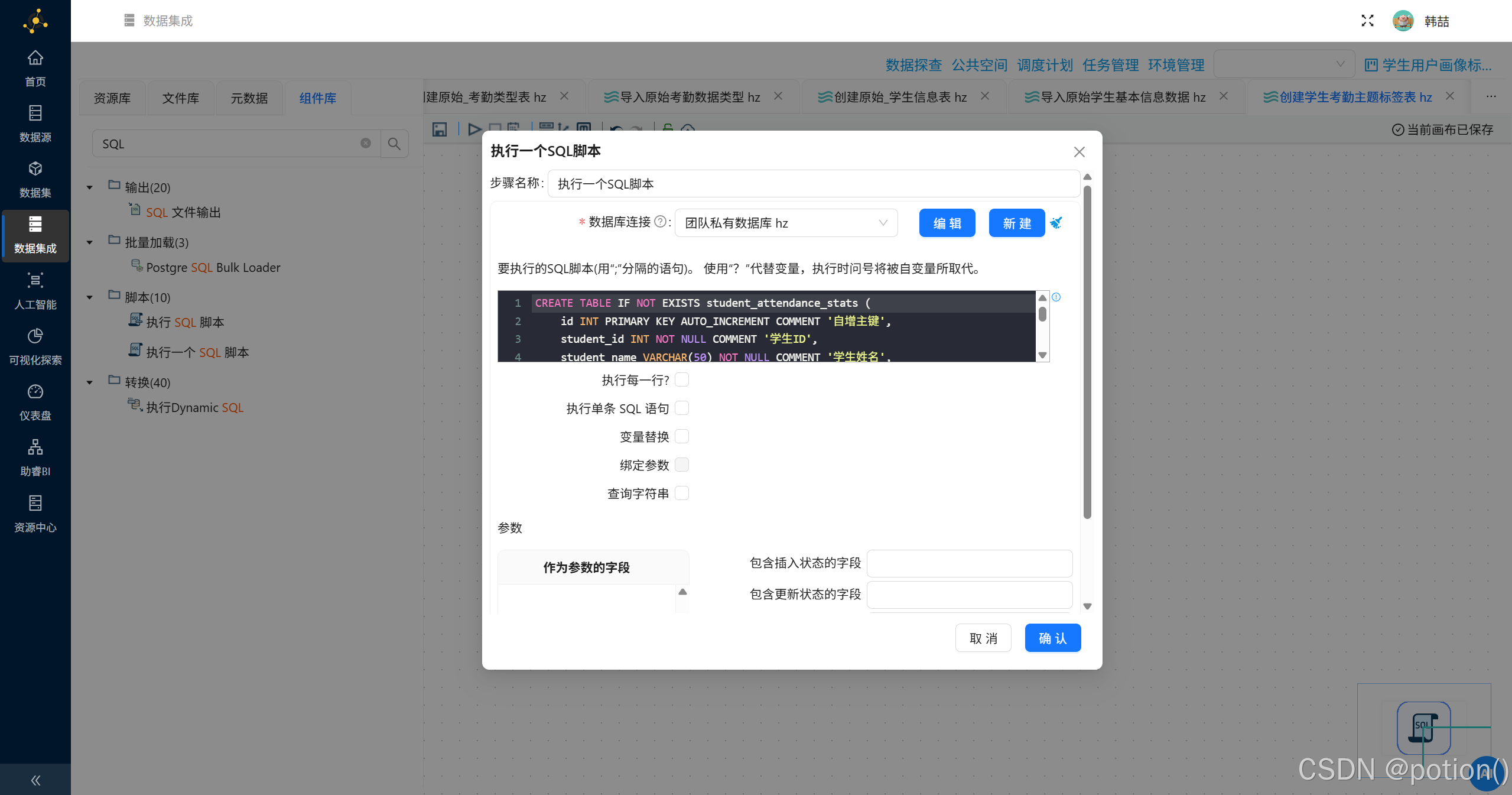Collapse the 批量加载(3) tree folder
Image resolution: width=1512 pixels, height=795 pixels.
[90, 243]
